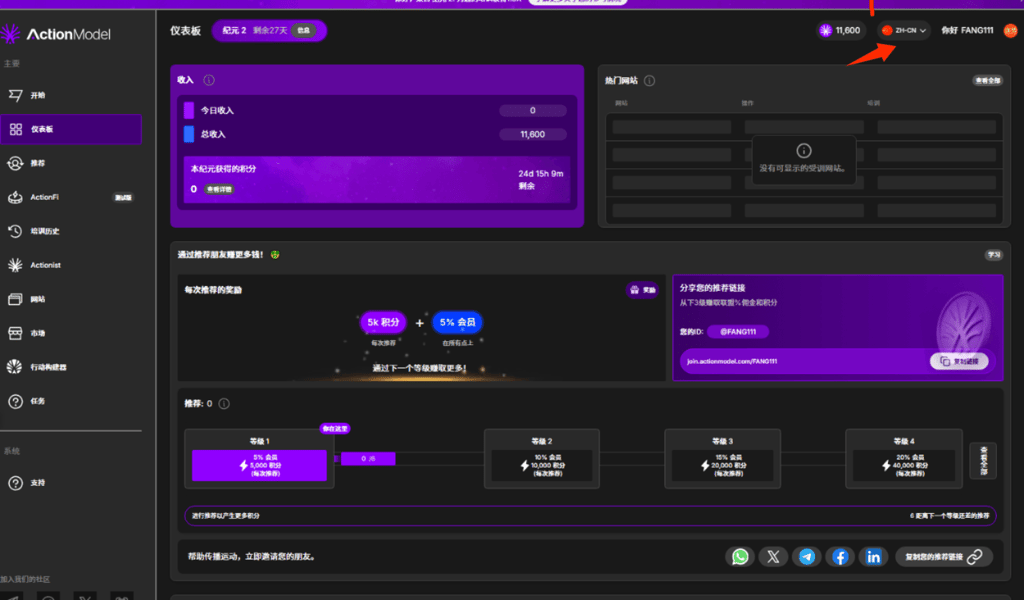Click the info icon next to 收入
This screenshot has height=600, width=1024.
tap(209, 80)
